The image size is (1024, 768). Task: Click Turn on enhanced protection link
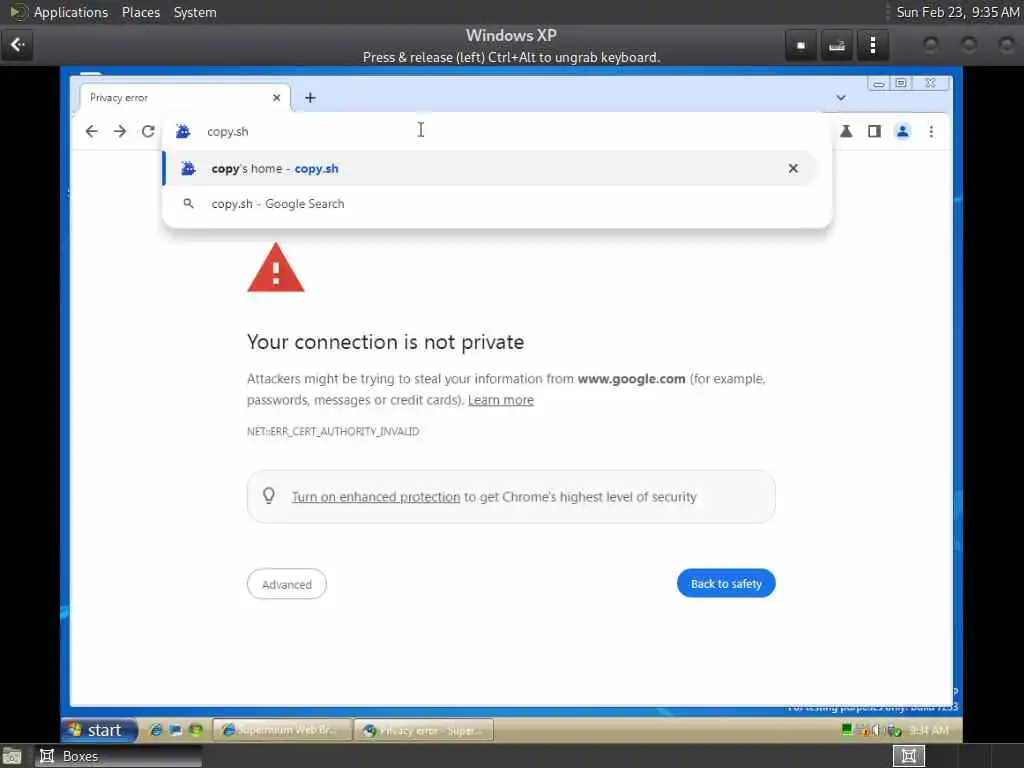[x=376, y=497]
